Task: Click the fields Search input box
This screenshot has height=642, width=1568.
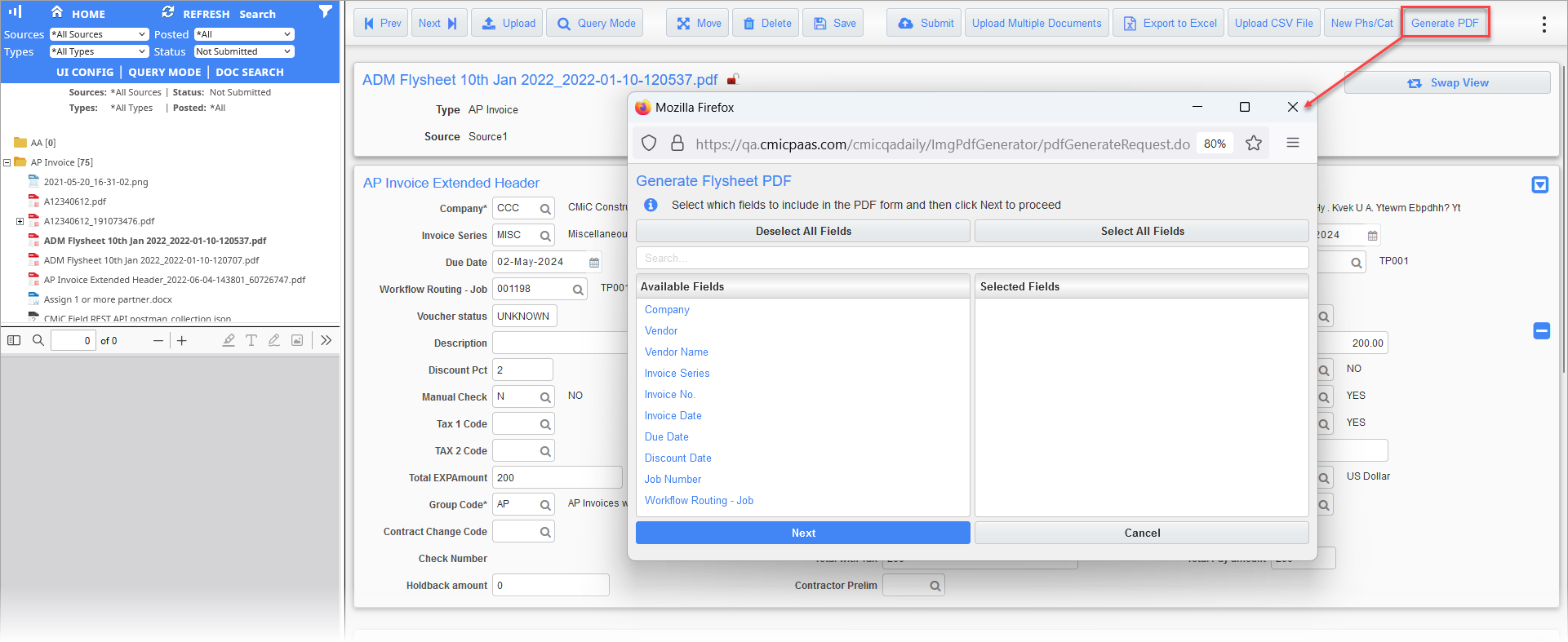Action: (972, 258)
